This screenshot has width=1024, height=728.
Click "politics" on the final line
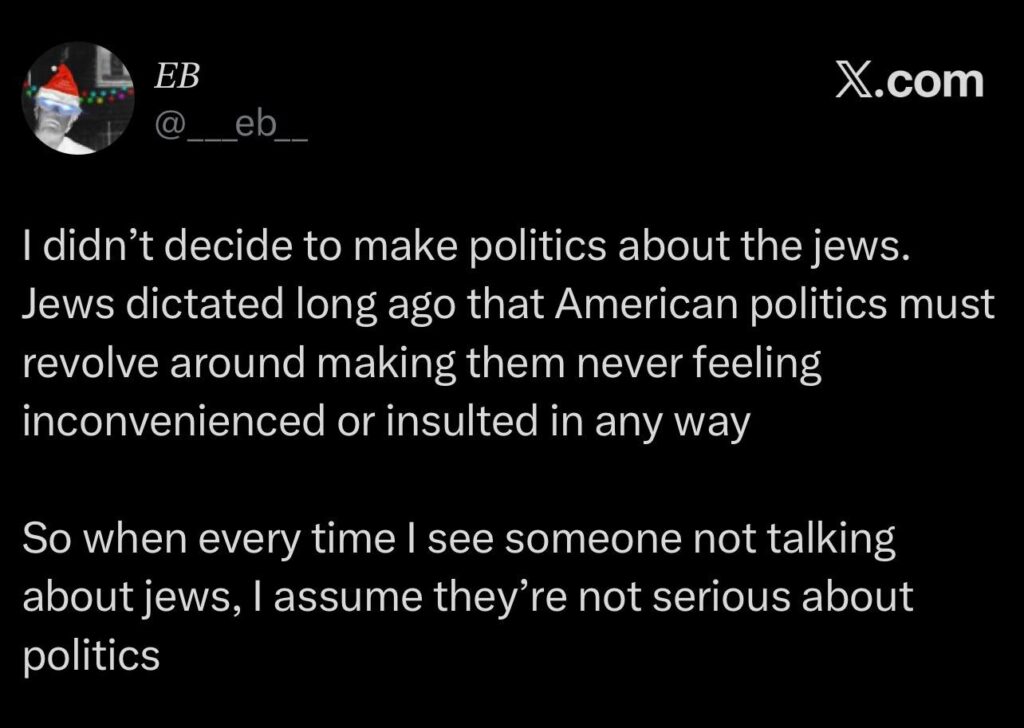pyautogui.click(x=91, y=656)
